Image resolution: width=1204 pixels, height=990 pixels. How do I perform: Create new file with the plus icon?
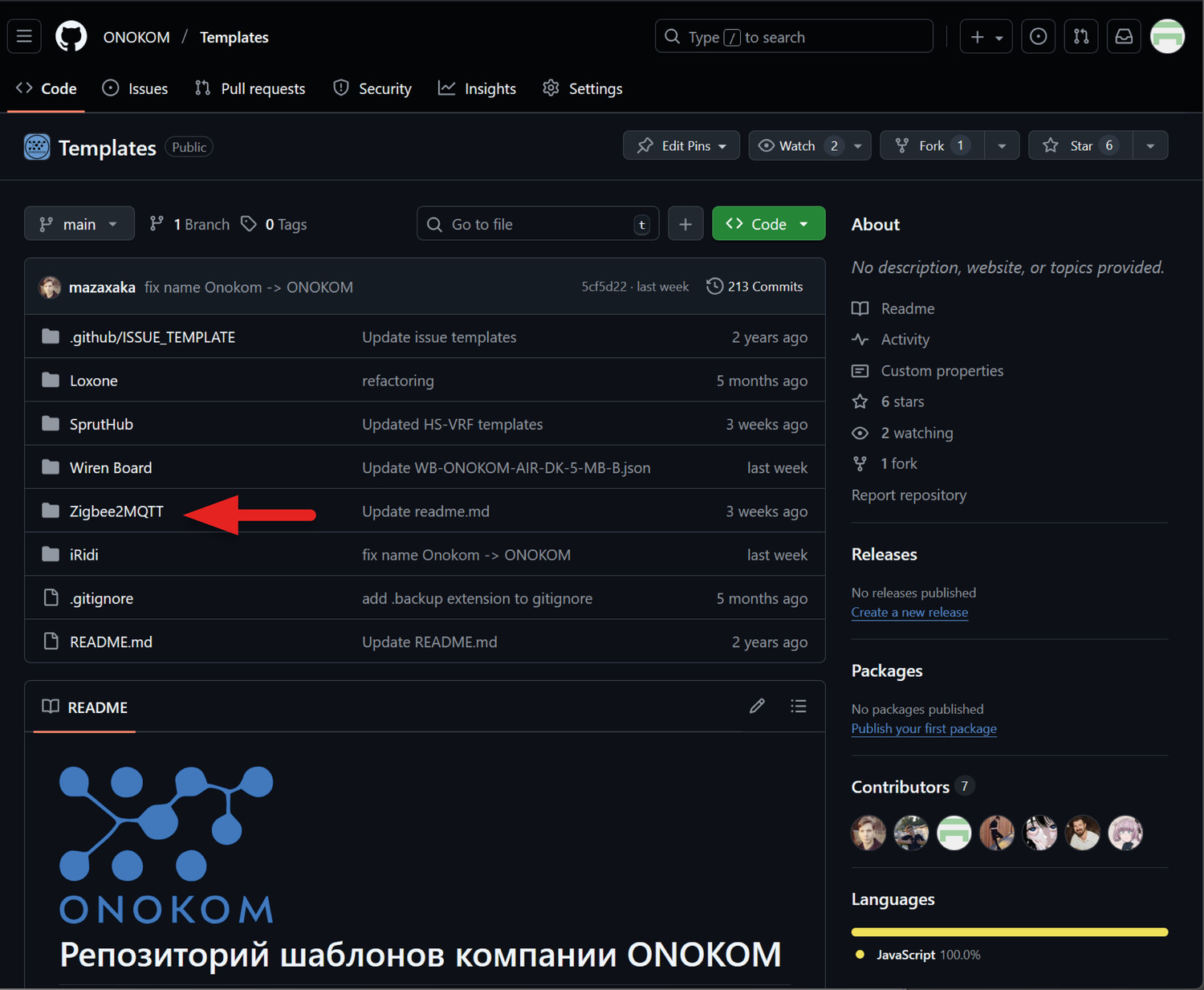click(685, 223)
